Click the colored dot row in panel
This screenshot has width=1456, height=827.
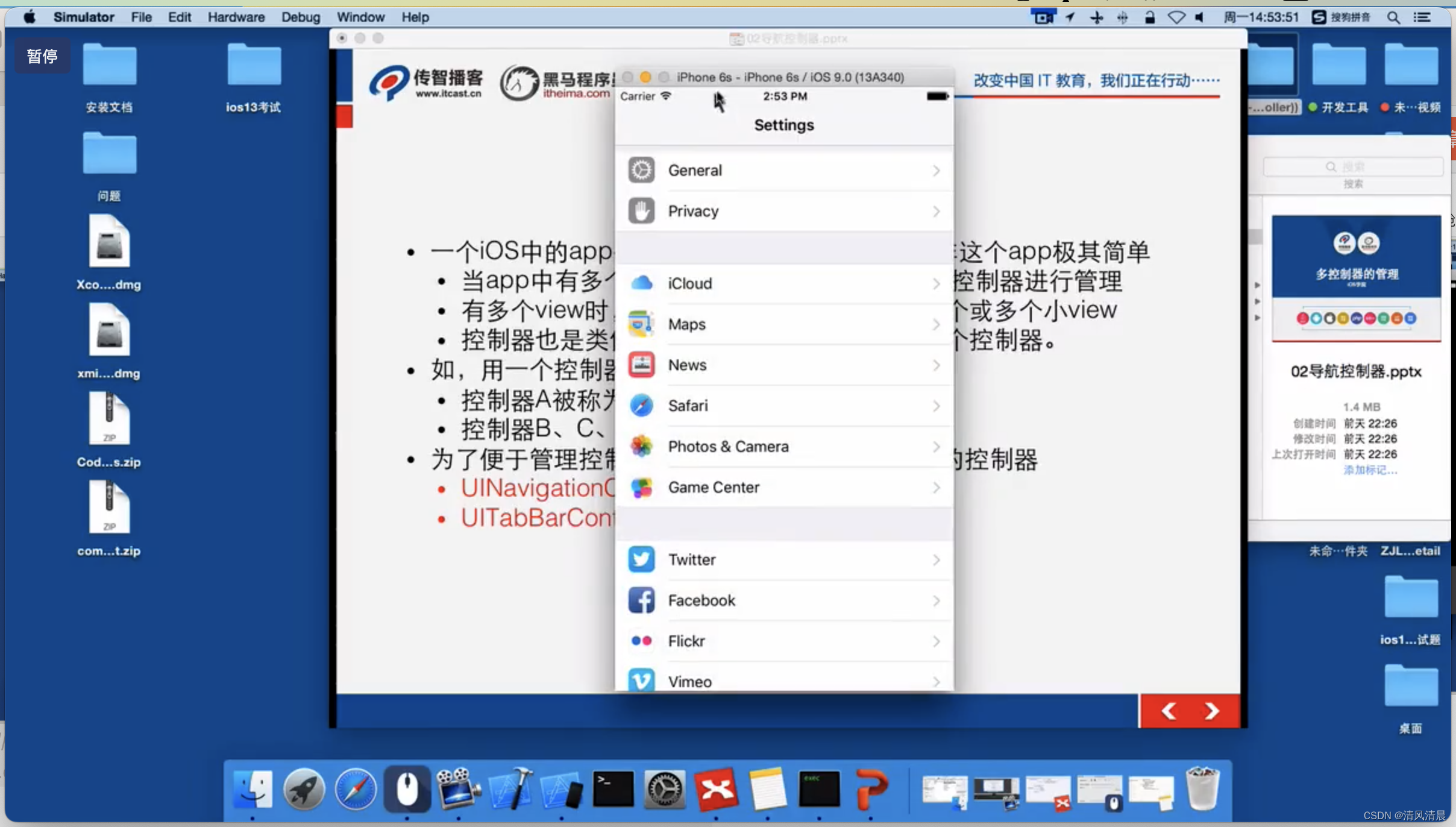[x=1355, y=318]
